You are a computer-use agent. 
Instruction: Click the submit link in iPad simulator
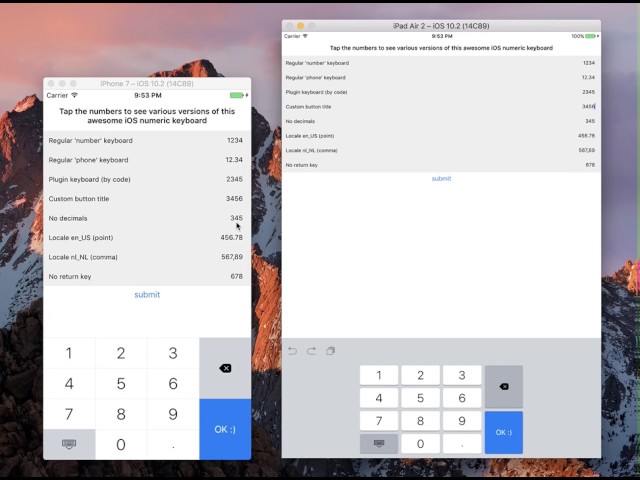point(441,178)
